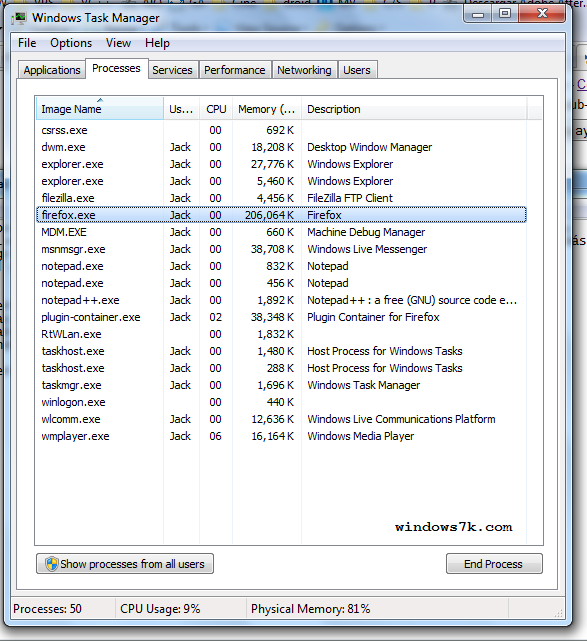
Task: Select explorer.exe using 5,460 K
Action: 281,181
